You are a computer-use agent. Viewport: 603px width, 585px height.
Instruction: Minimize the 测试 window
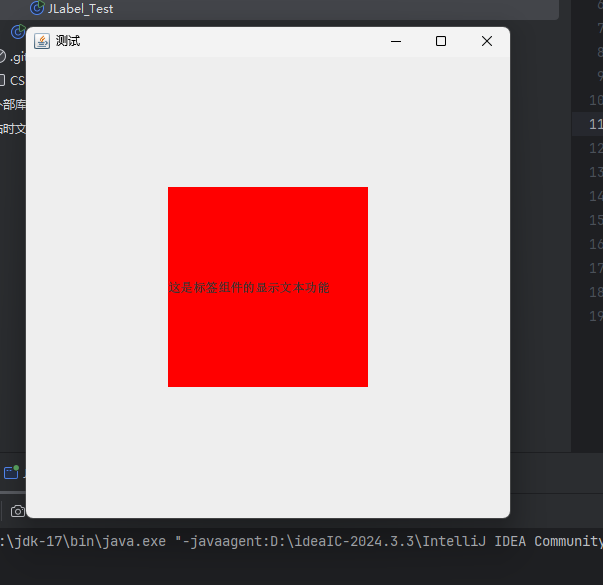(396, 41)
